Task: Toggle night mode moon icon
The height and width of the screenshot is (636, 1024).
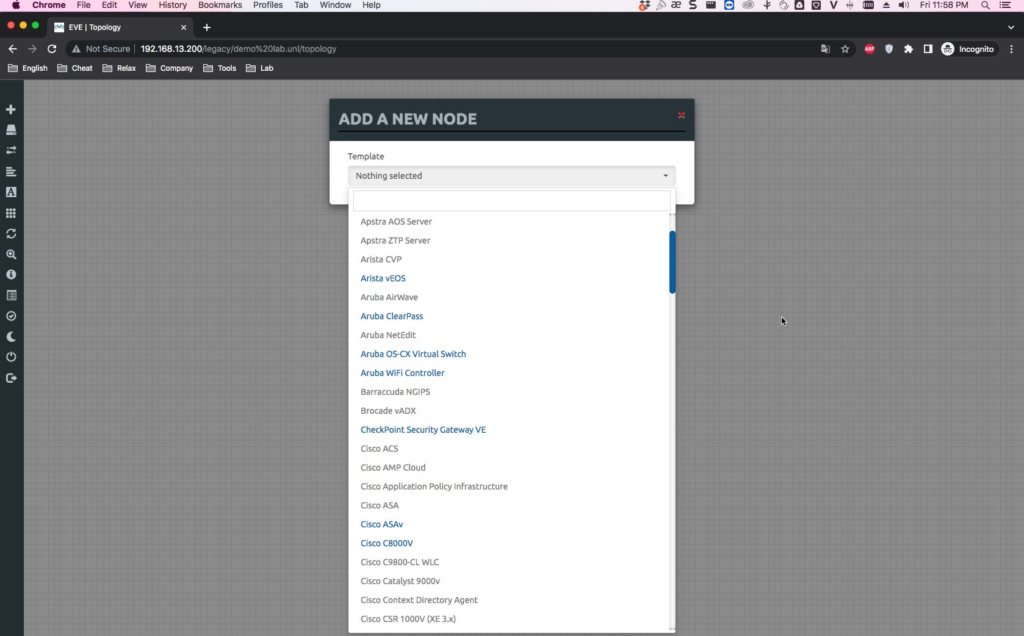Action: pyautogui.click(x=11, y=337)
